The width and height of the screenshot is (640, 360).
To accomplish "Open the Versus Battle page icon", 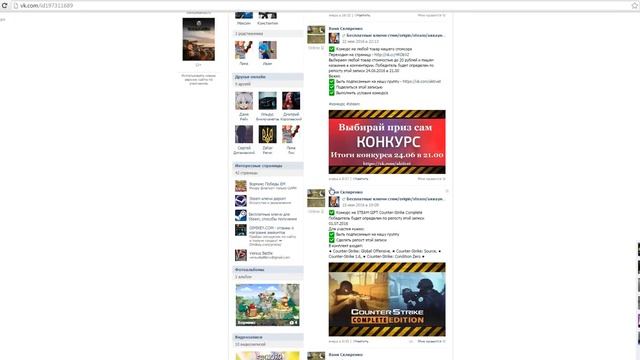I will coord(241,255).
